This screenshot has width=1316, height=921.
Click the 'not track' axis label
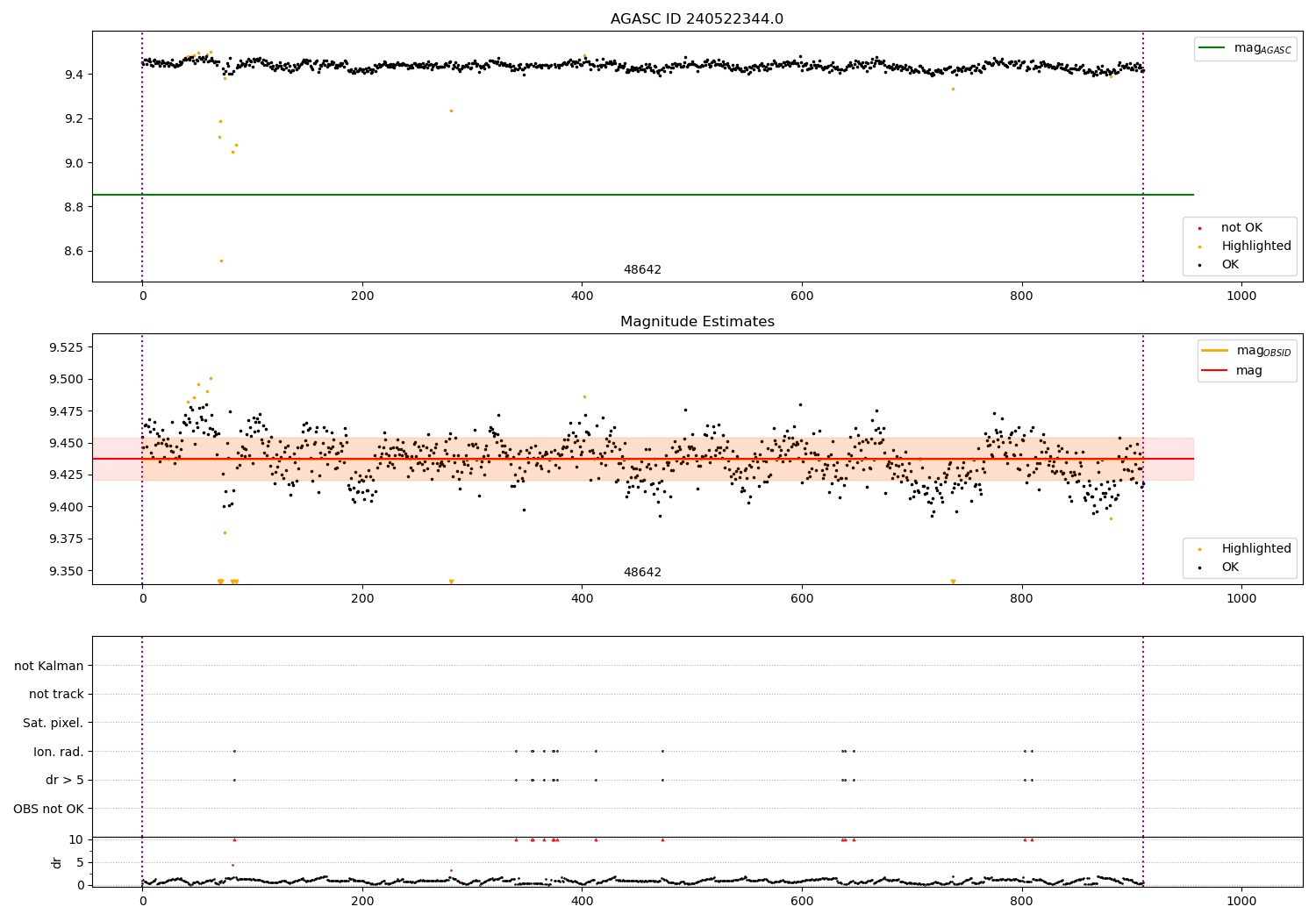coord(56,694)
